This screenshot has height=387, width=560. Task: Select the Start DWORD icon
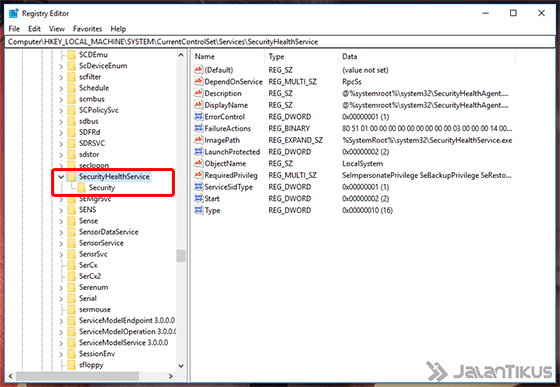point(198,198)
